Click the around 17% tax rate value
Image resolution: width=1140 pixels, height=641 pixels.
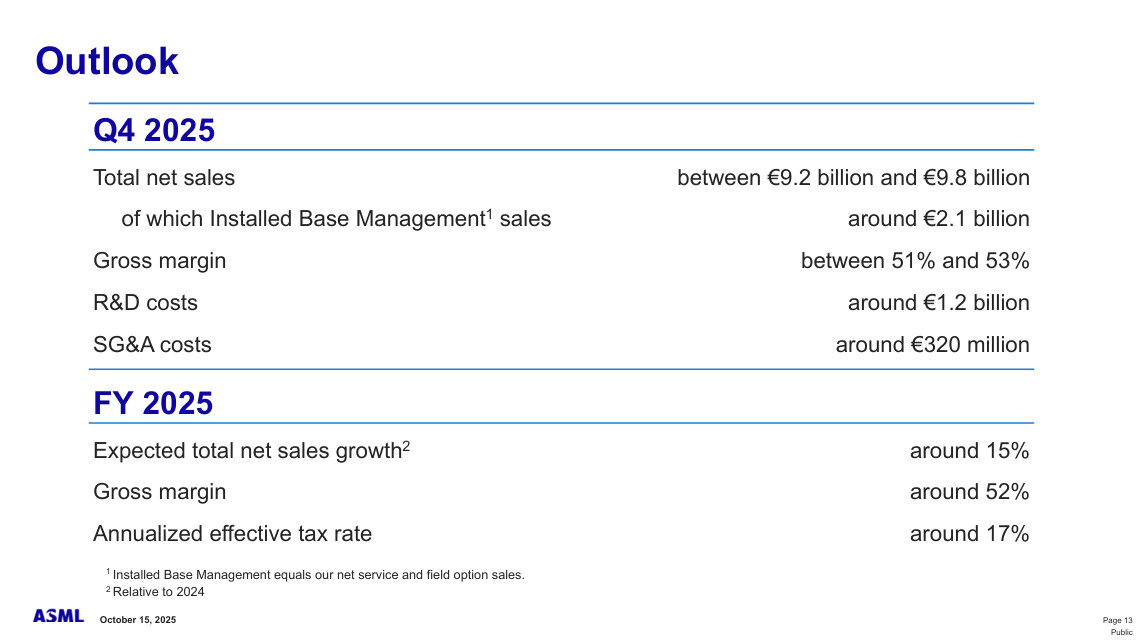coord(969,533)
